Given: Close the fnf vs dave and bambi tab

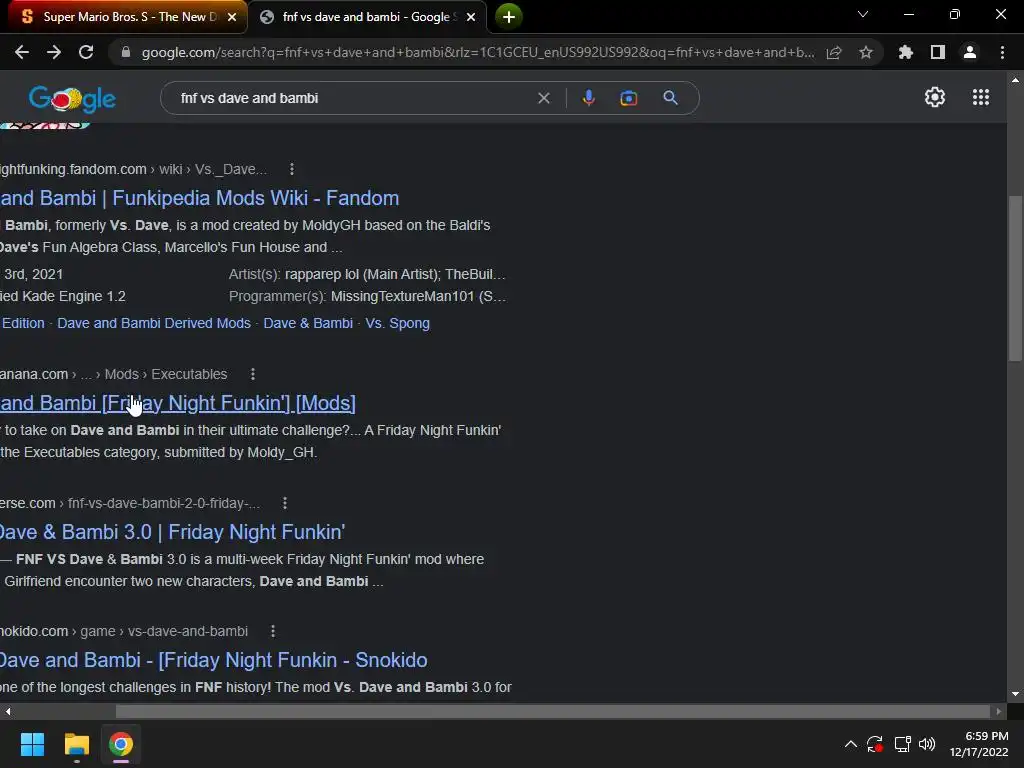Looking at the screenshot, I should tap(470, 17).
